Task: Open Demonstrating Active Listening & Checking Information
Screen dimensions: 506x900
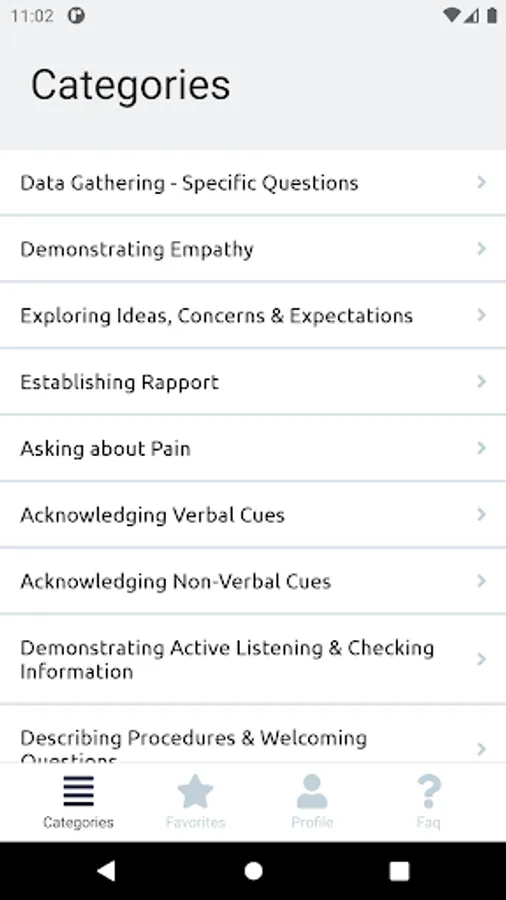Action: (253, 659)
